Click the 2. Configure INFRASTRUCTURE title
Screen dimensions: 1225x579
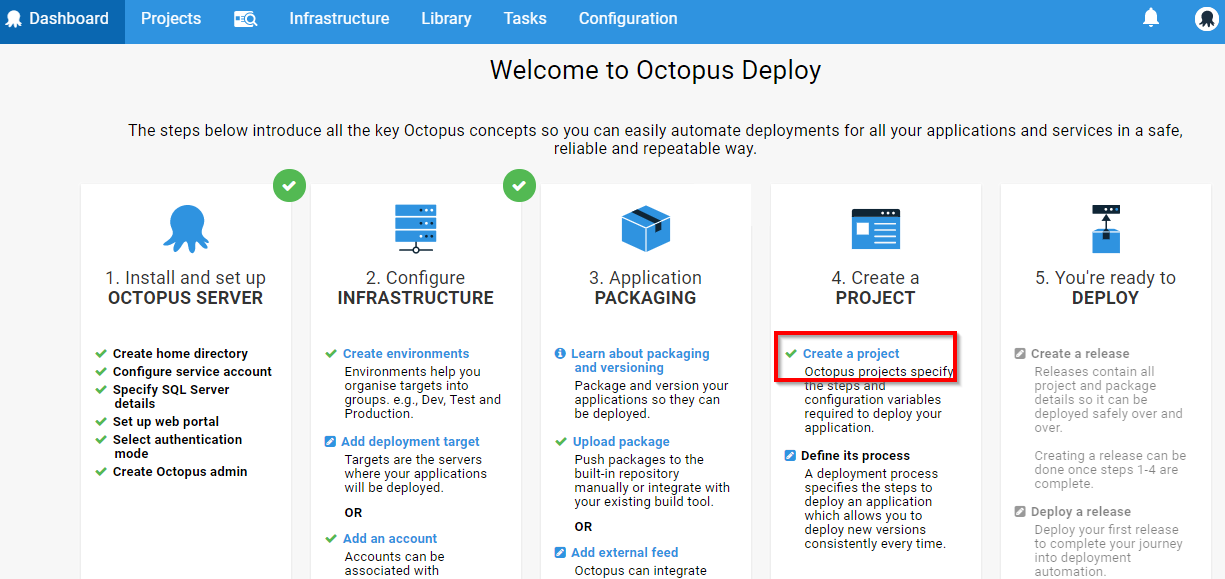[416, 288]
